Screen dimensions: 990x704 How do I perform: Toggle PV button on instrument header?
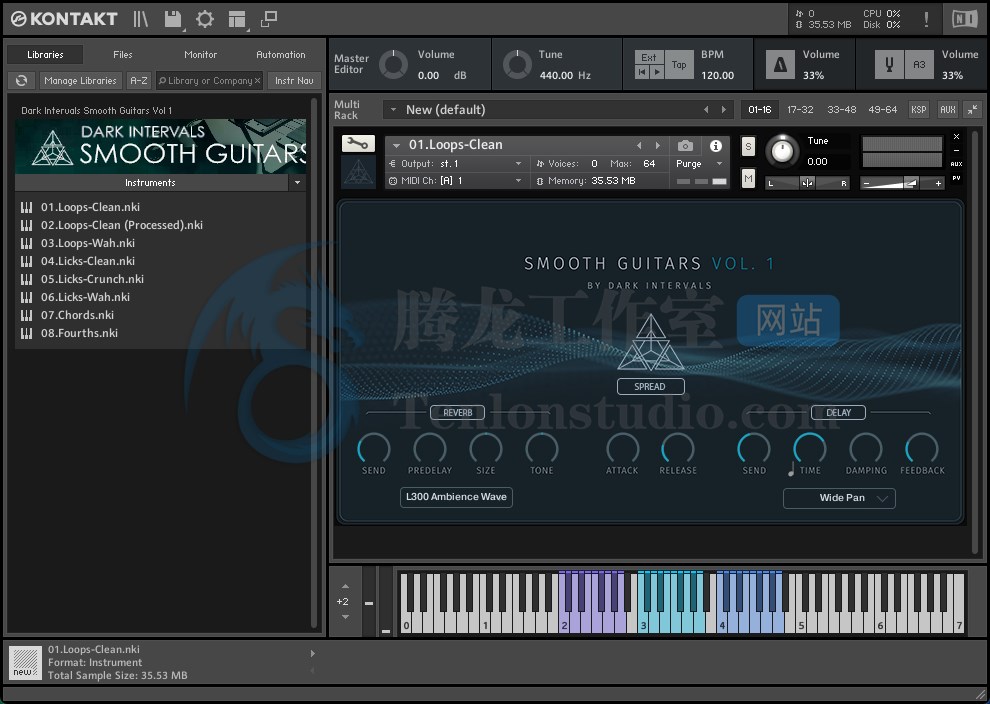click(x=957, y=178)
